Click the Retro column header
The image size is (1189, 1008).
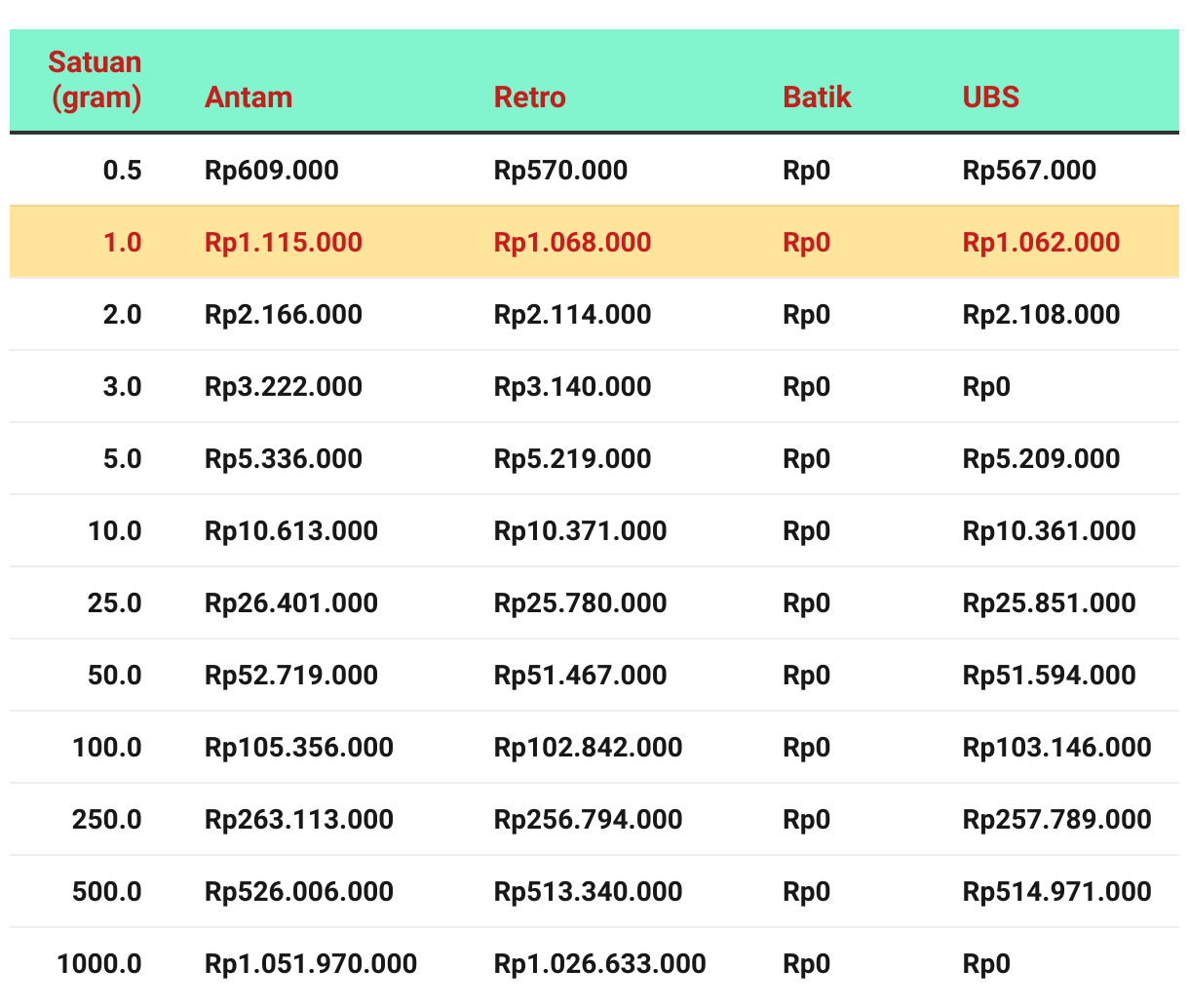click(529, 97)
